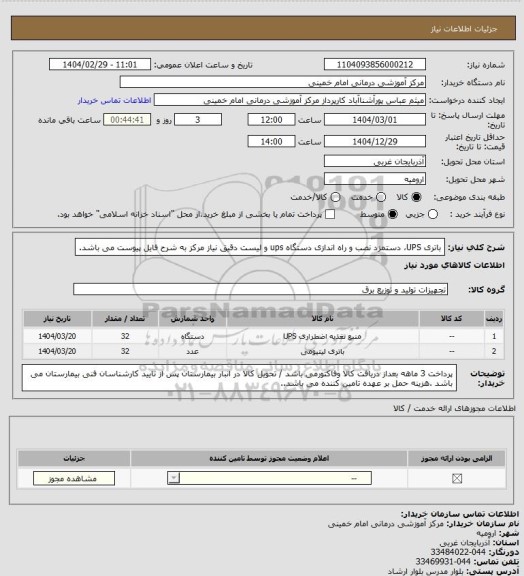Click the واحد شمارش column header

click(193, 318)
